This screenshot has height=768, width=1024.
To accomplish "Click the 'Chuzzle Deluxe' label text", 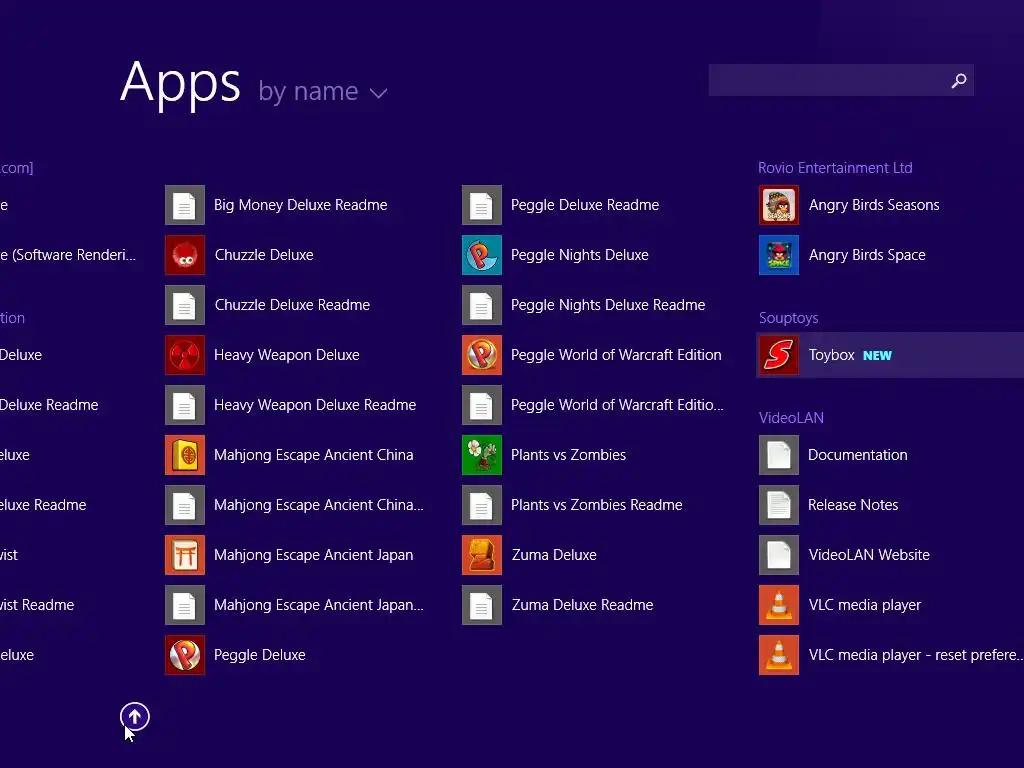I will [264, 255].
